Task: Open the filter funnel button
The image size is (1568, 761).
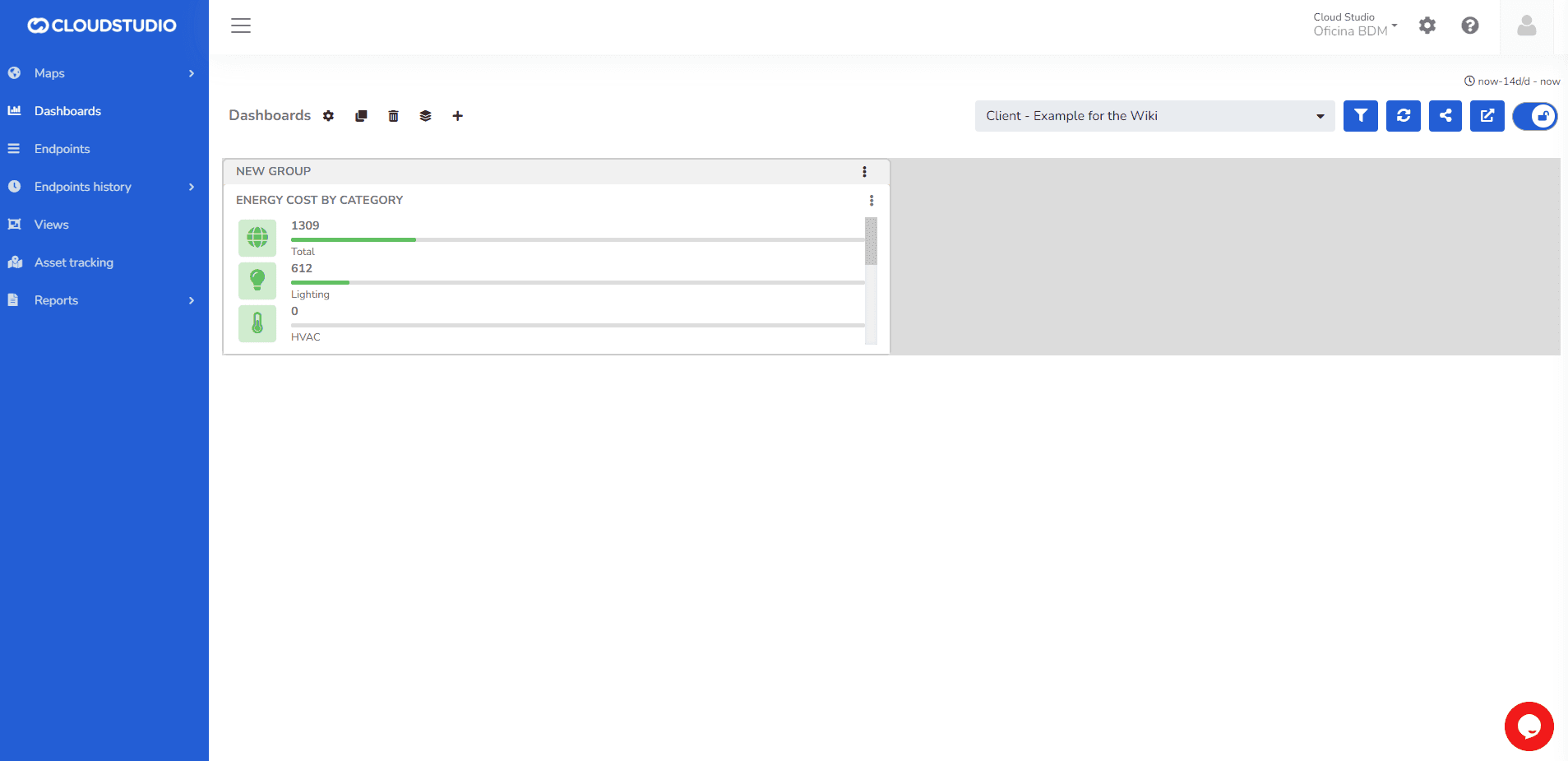Action: (1360, 116)
